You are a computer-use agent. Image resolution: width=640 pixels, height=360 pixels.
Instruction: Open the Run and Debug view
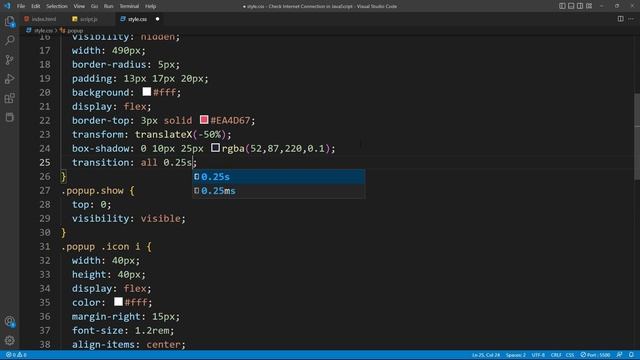click(x=9, y=79)
